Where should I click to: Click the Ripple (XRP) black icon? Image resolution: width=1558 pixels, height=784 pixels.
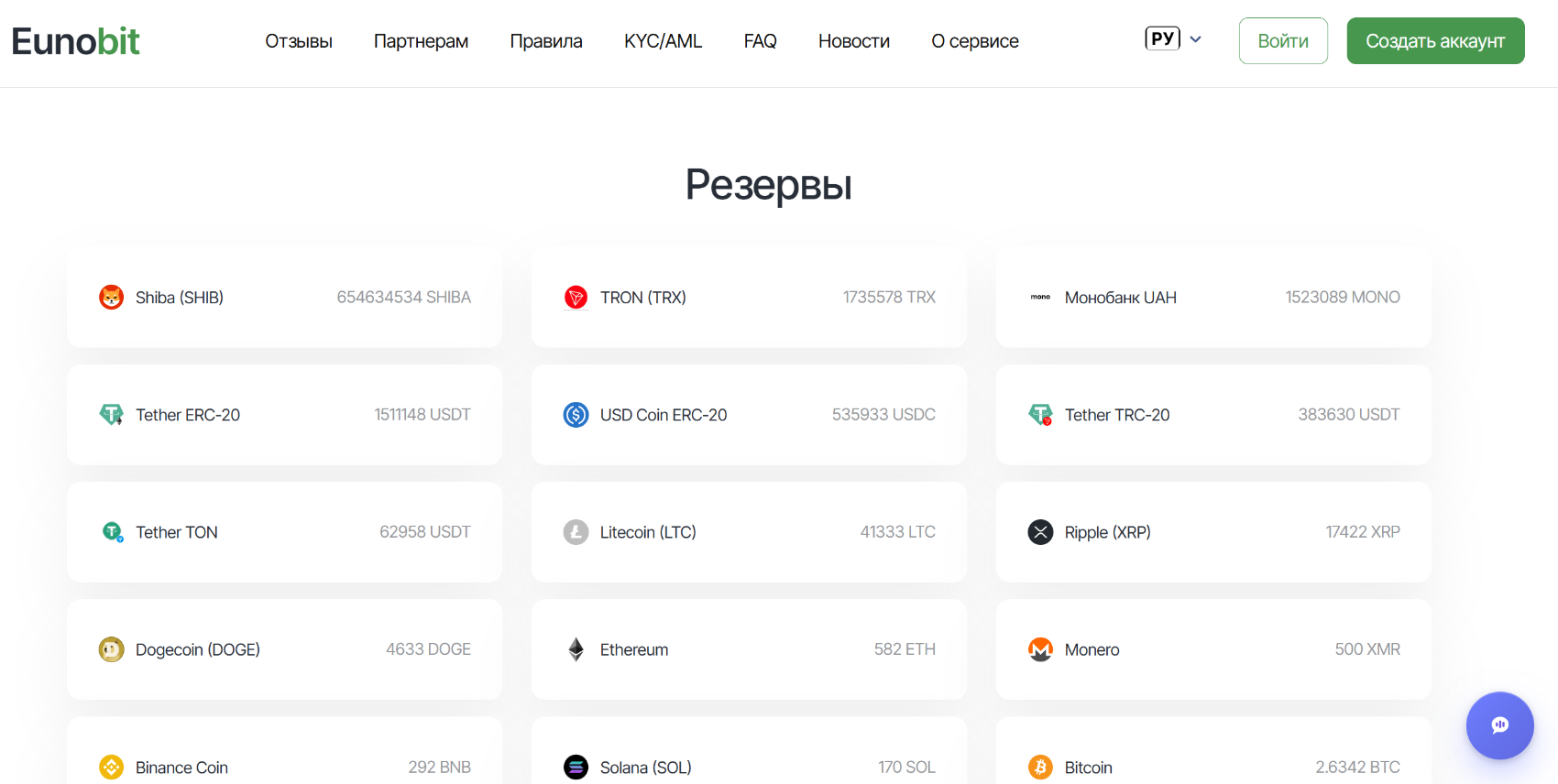click(1040, 532)
